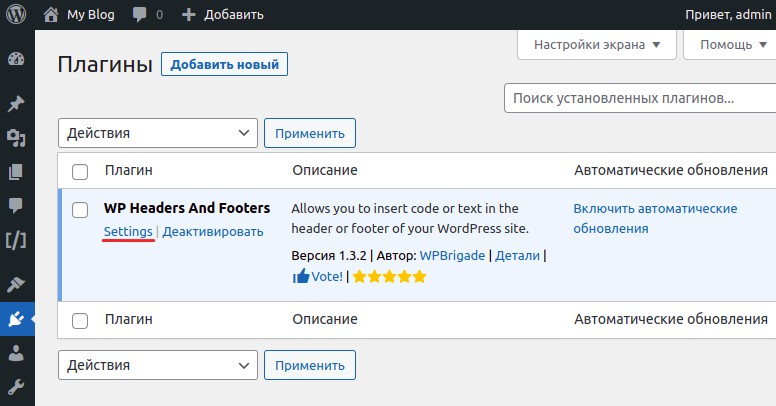Click the Плагины page heading
Screen dimensions: 776x406
[105, 64]
